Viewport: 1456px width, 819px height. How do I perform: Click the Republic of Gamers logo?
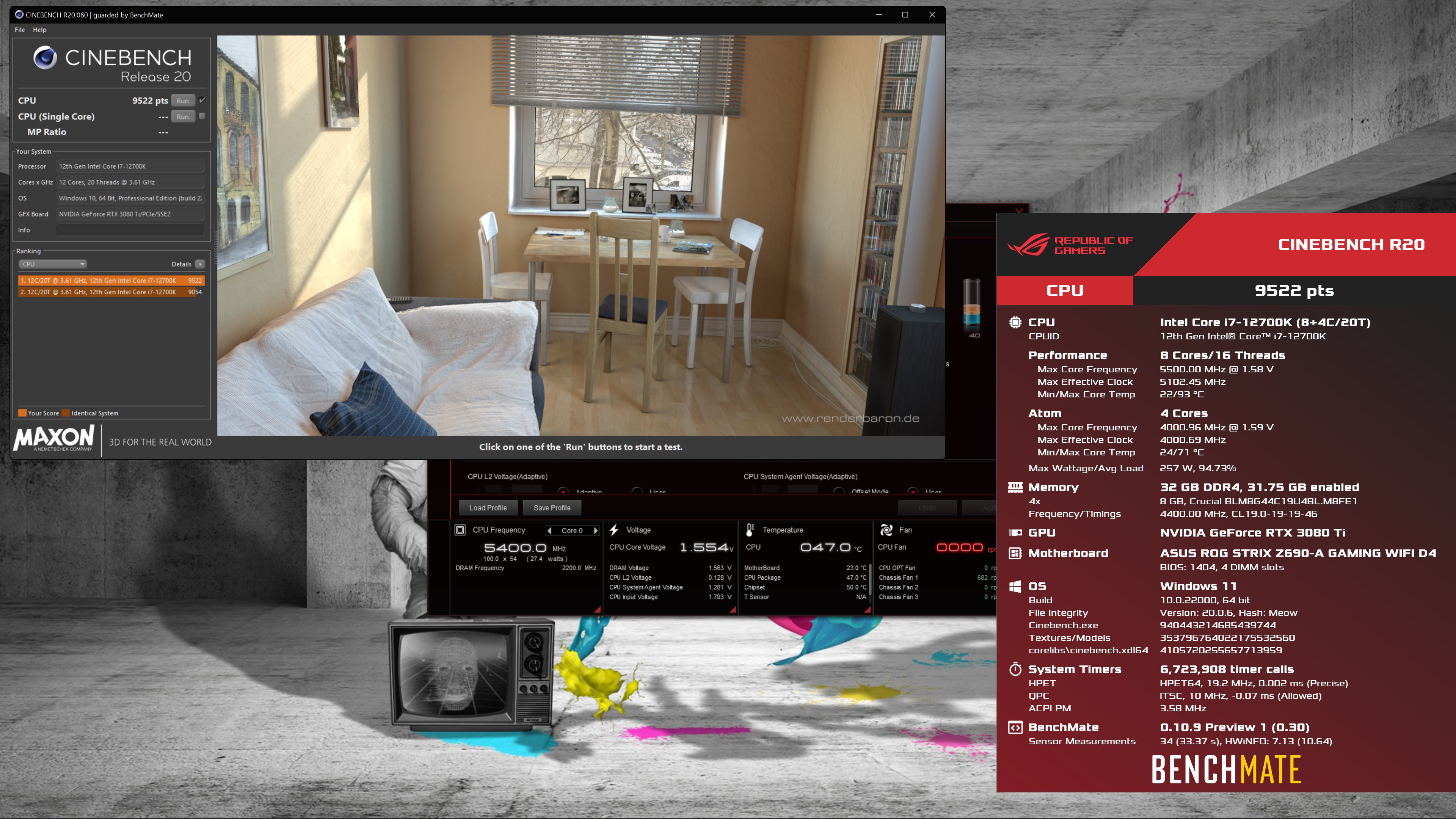tap(1069, 245)
